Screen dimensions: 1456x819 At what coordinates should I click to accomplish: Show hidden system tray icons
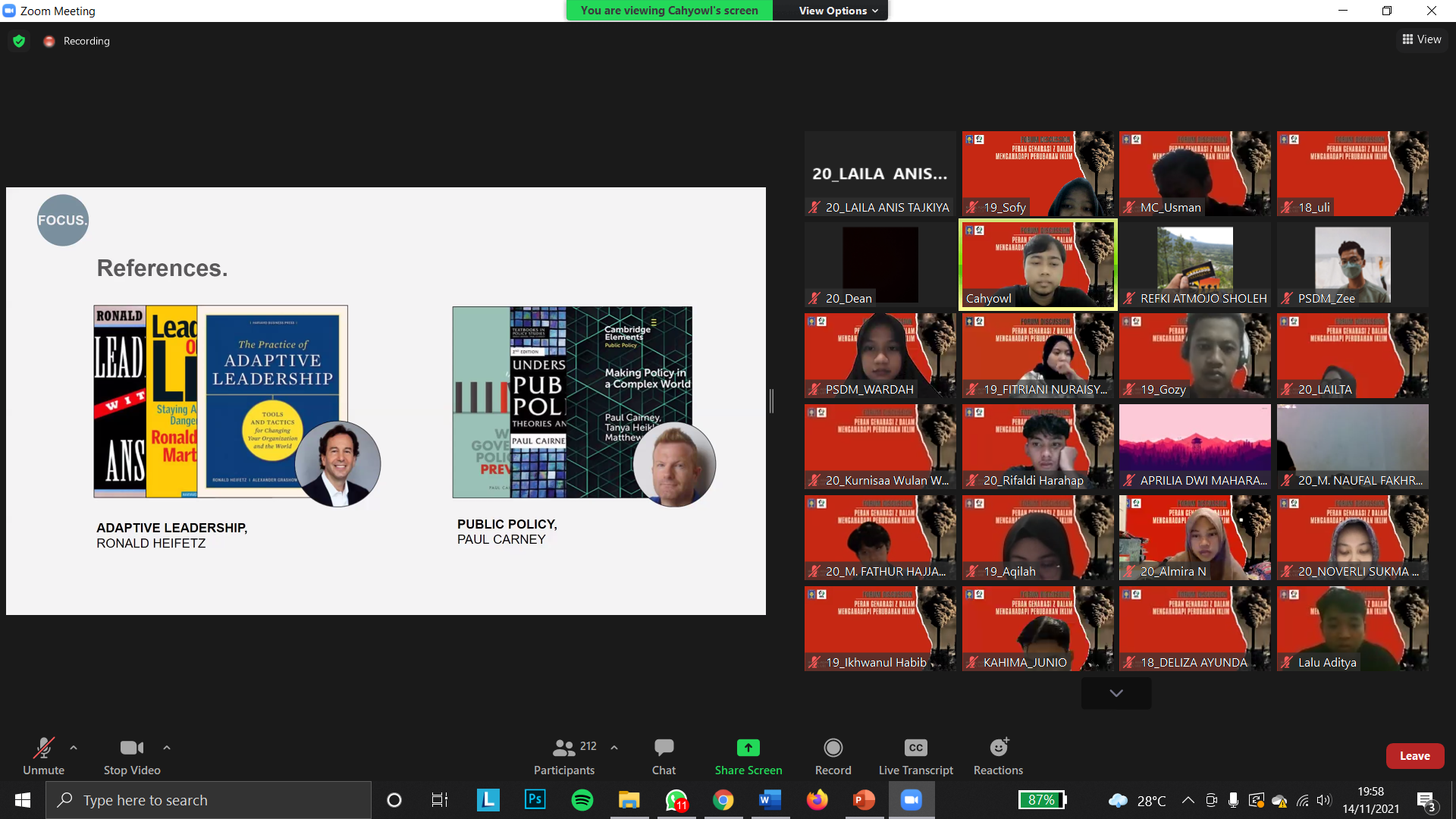tap(1188, 800)
